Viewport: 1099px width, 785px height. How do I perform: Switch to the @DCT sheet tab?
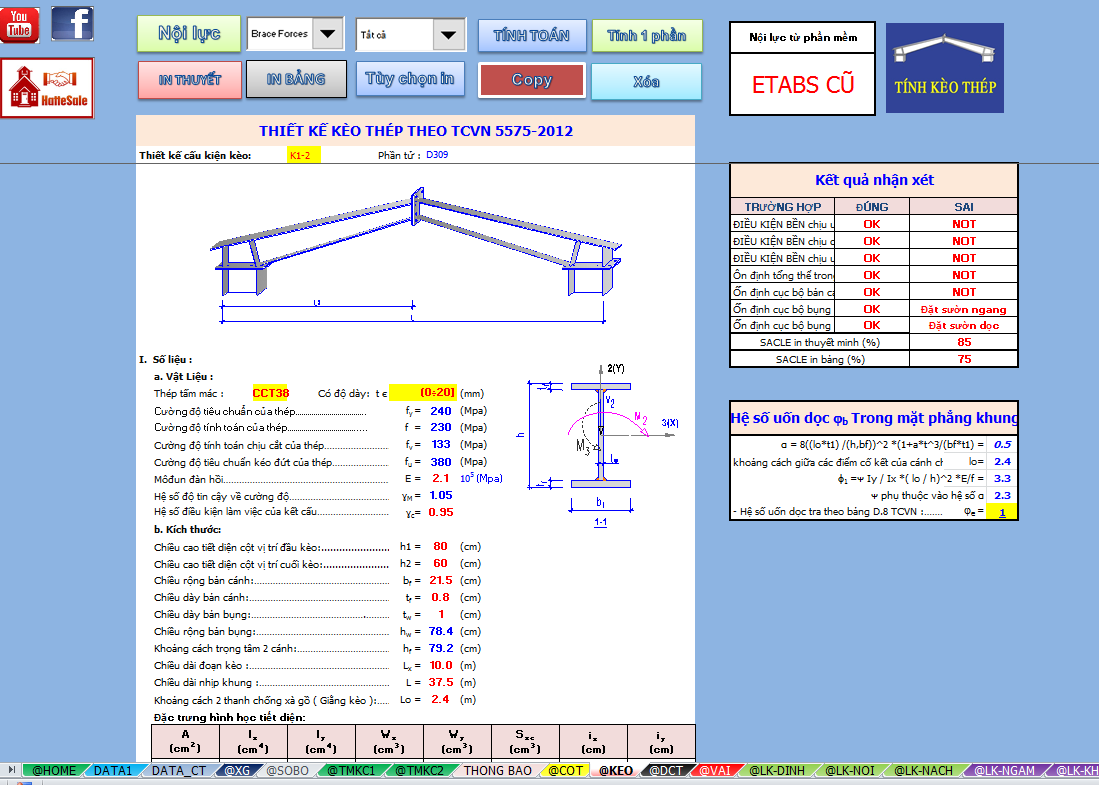666,770
